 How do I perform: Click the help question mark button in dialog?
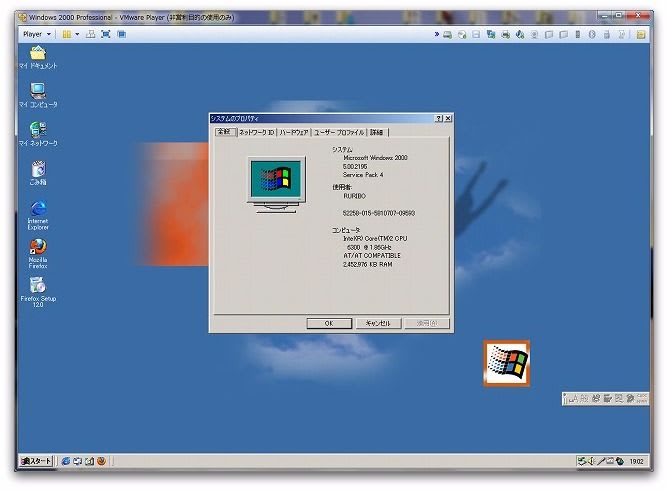(x=439, y=118)
